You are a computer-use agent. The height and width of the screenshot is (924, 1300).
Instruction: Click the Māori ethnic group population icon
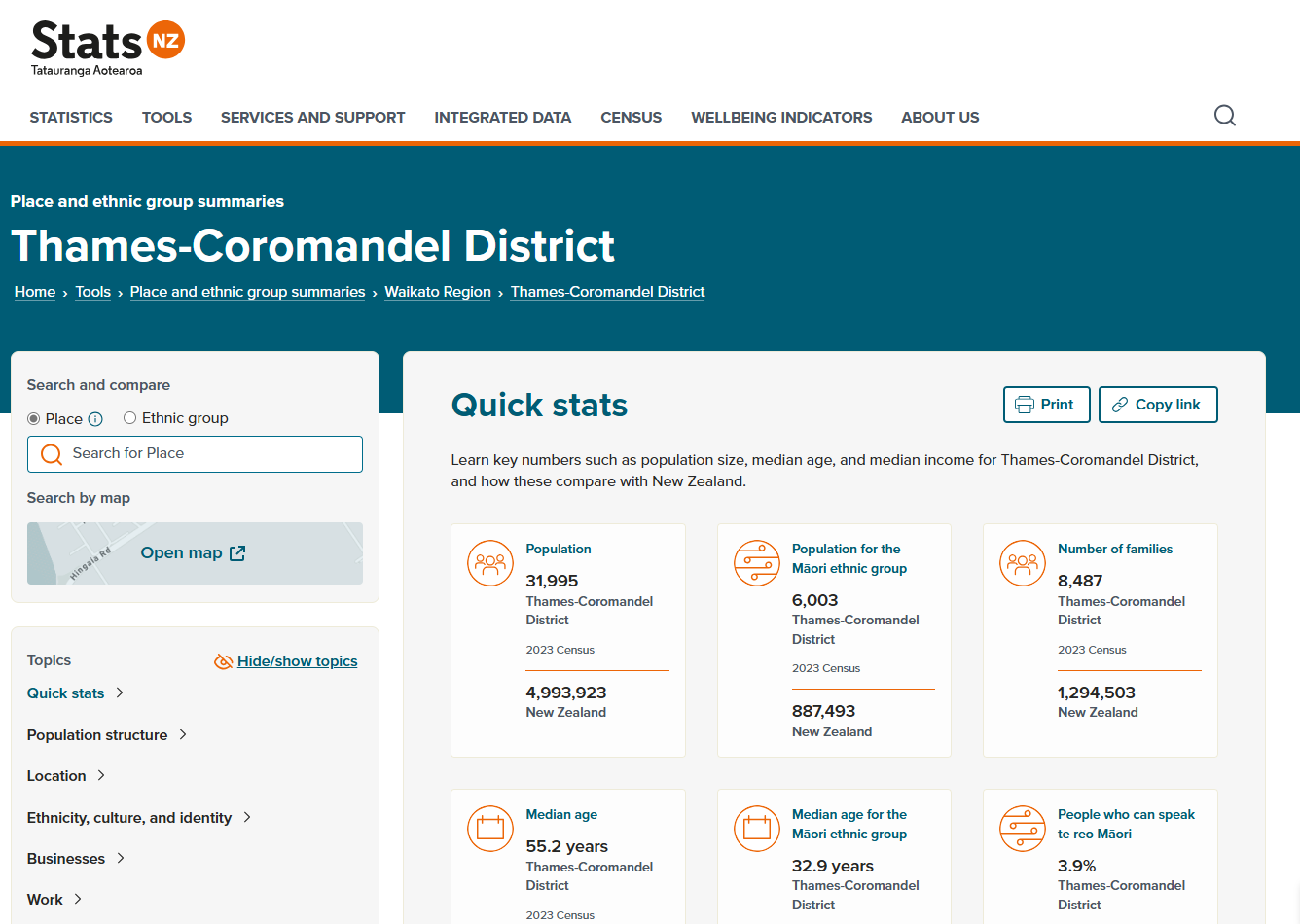757,563
